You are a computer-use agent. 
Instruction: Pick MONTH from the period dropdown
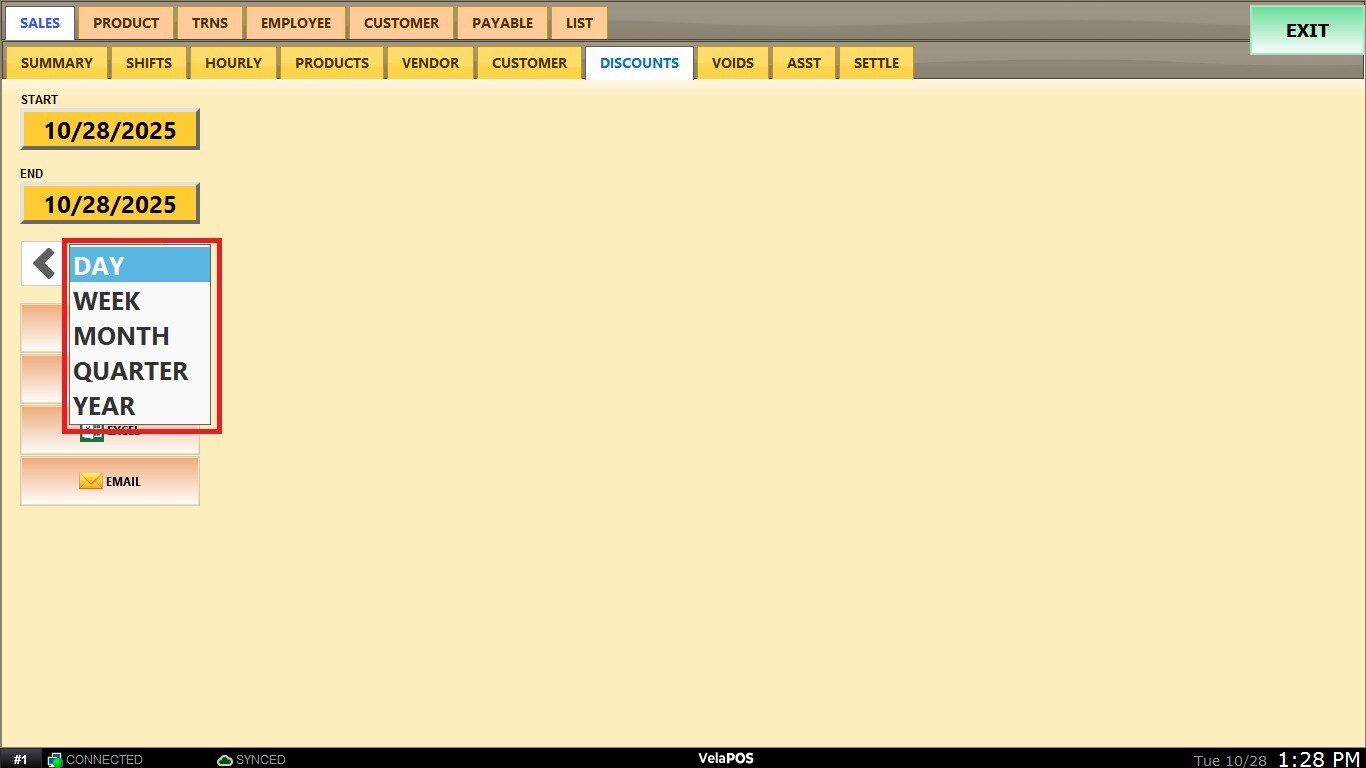(140, 336)
